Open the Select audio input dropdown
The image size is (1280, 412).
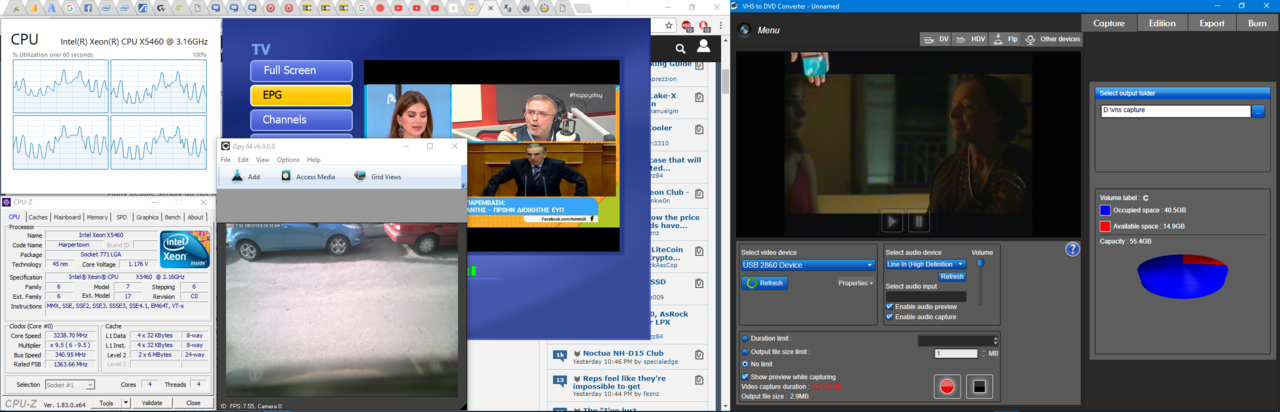[926, 297]
